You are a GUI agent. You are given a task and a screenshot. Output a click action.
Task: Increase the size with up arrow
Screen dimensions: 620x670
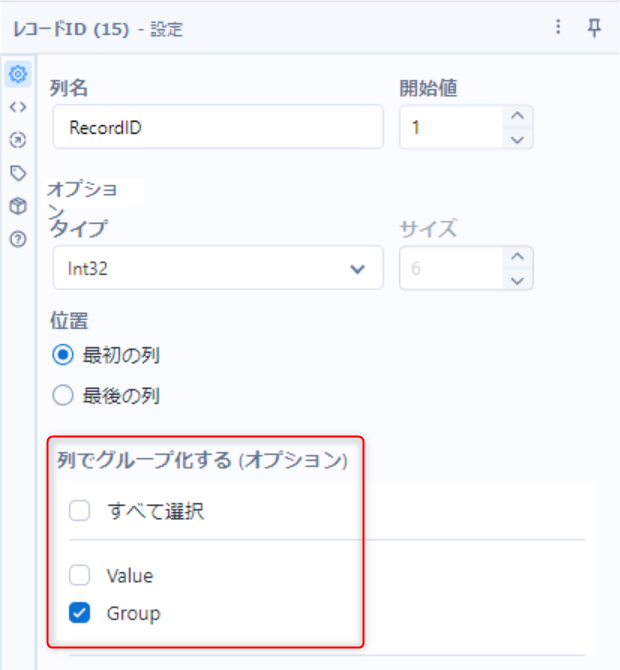pyautogui.click(x=517, y=256)
